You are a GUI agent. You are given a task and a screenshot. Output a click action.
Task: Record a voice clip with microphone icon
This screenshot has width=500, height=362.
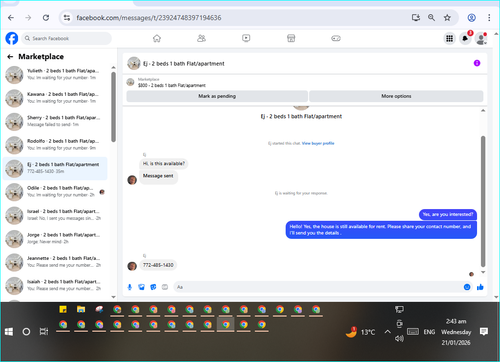coord(130,287)
